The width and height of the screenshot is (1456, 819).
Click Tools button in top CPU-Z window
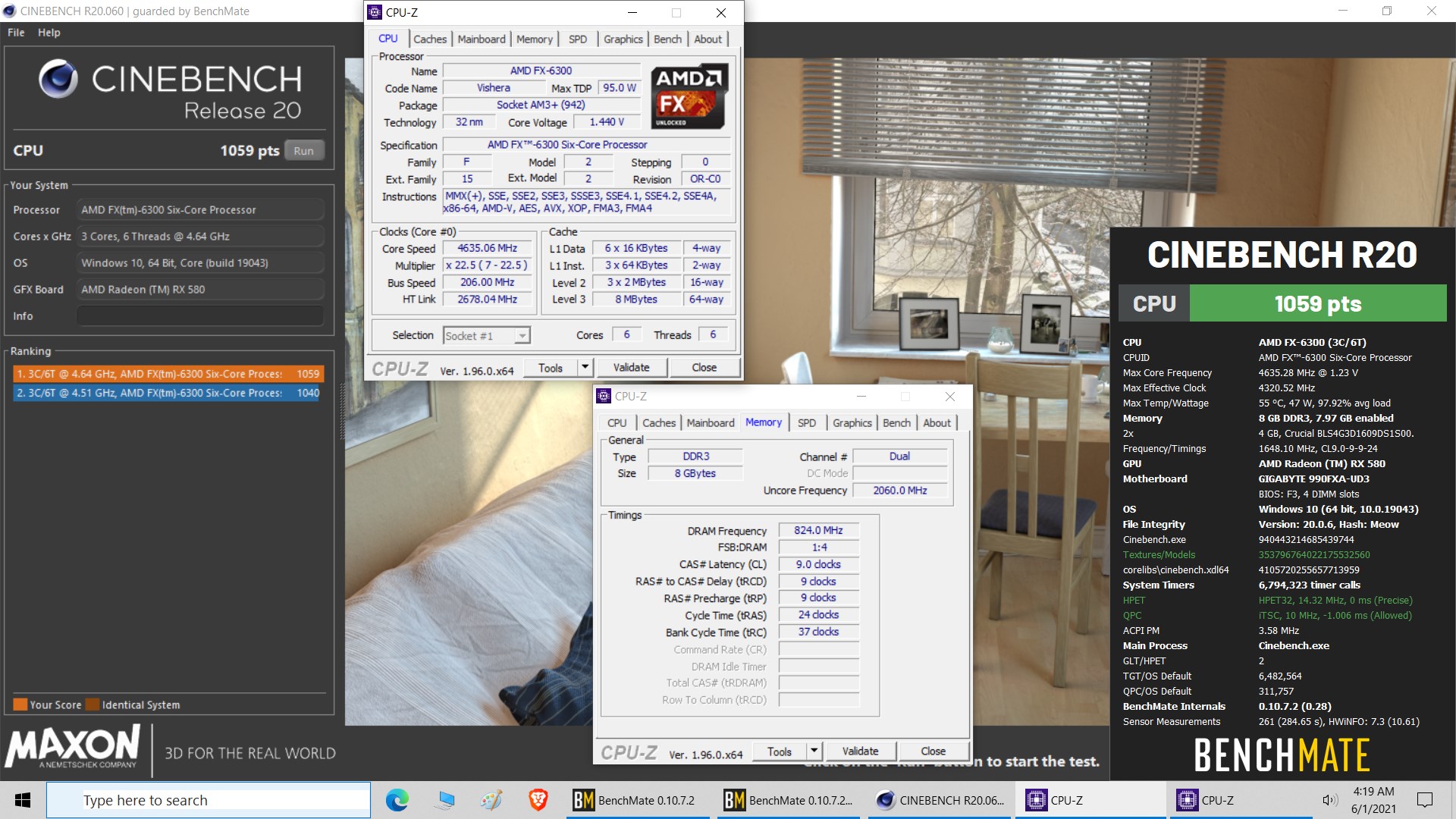[x=551, y=368]
